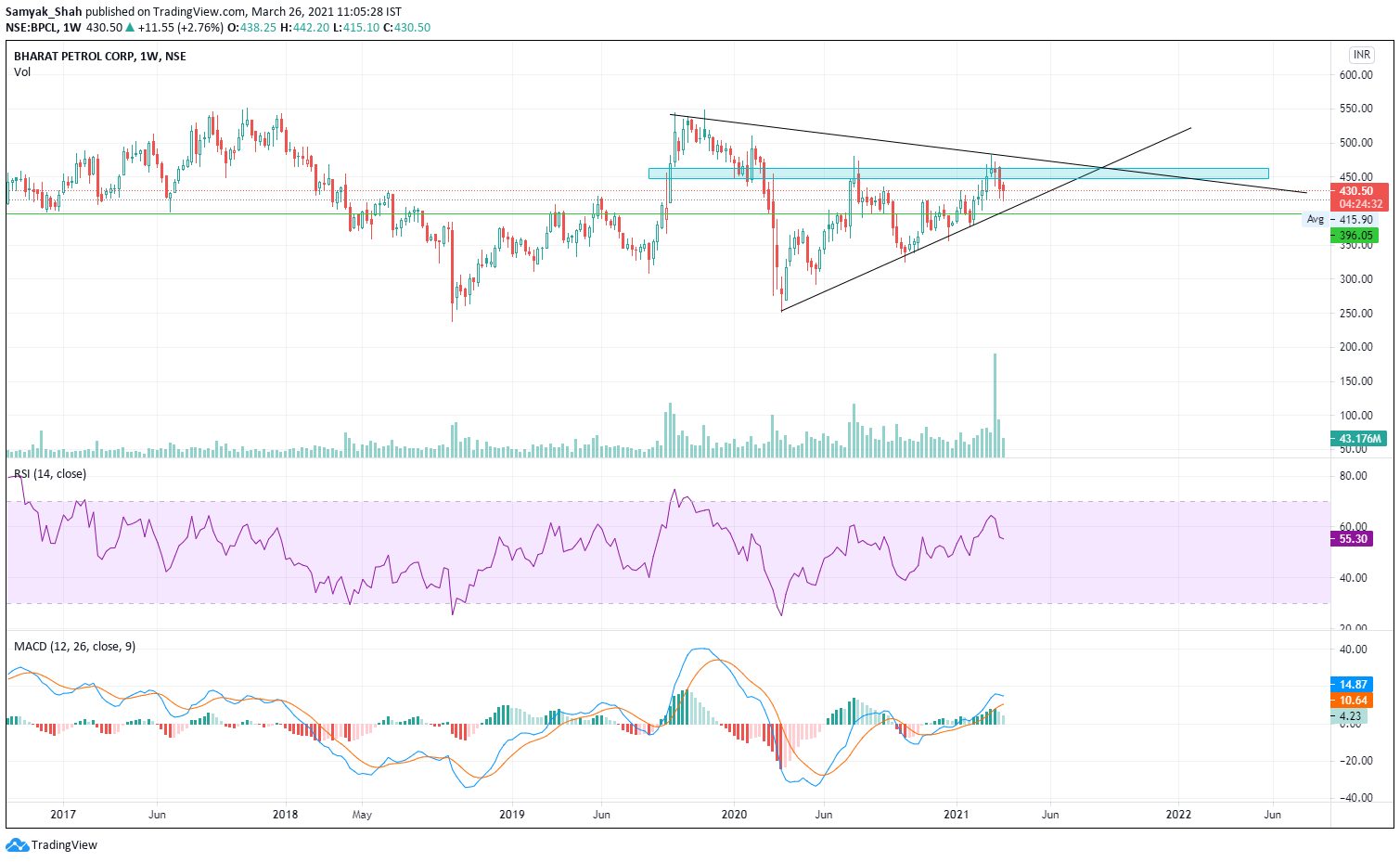
Task: Click the 600.00 price axis label
Action: tap(1355, 75)
